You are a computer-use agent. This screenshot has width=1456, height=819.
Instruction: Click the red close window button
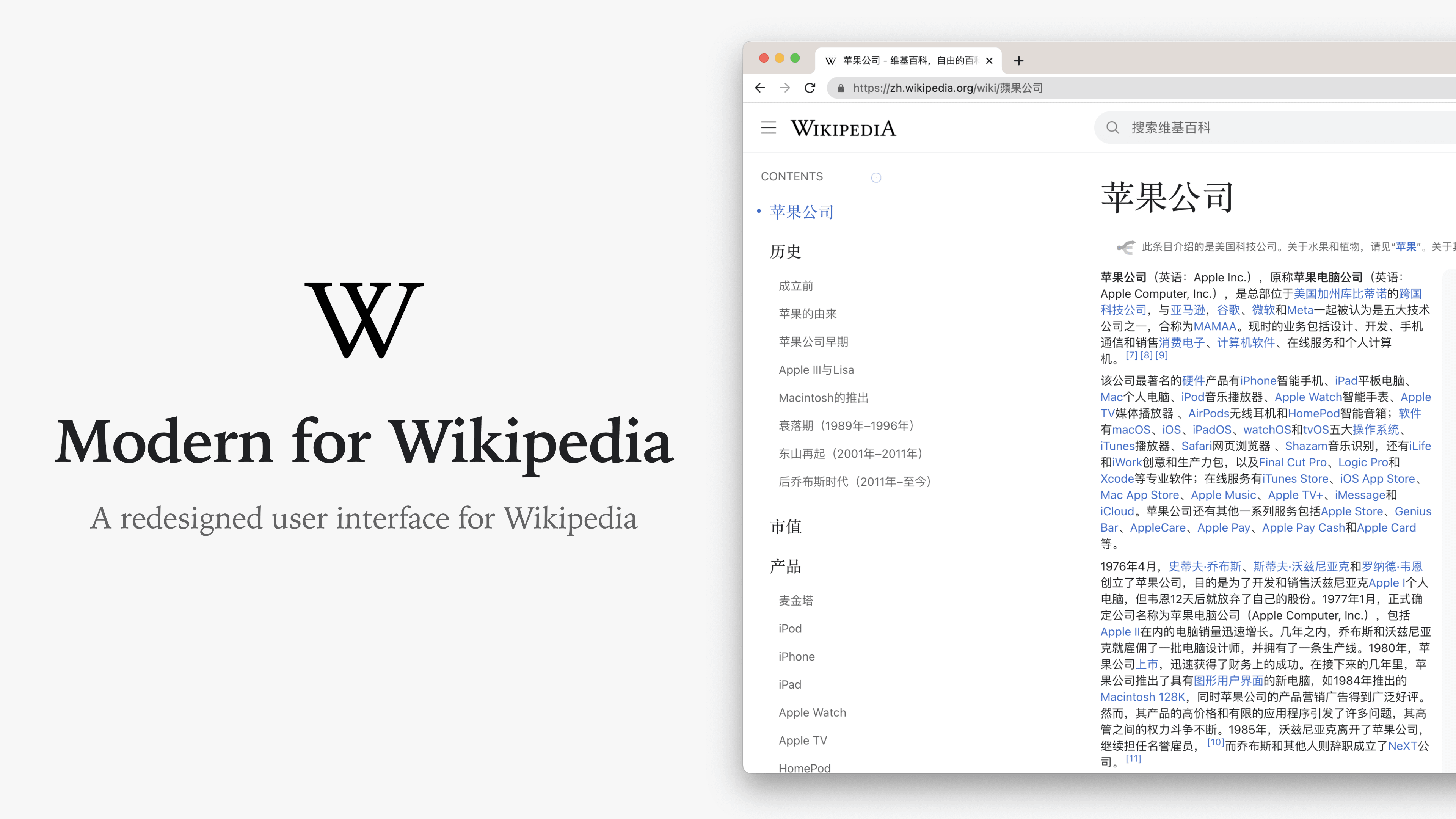click(764, 58)
